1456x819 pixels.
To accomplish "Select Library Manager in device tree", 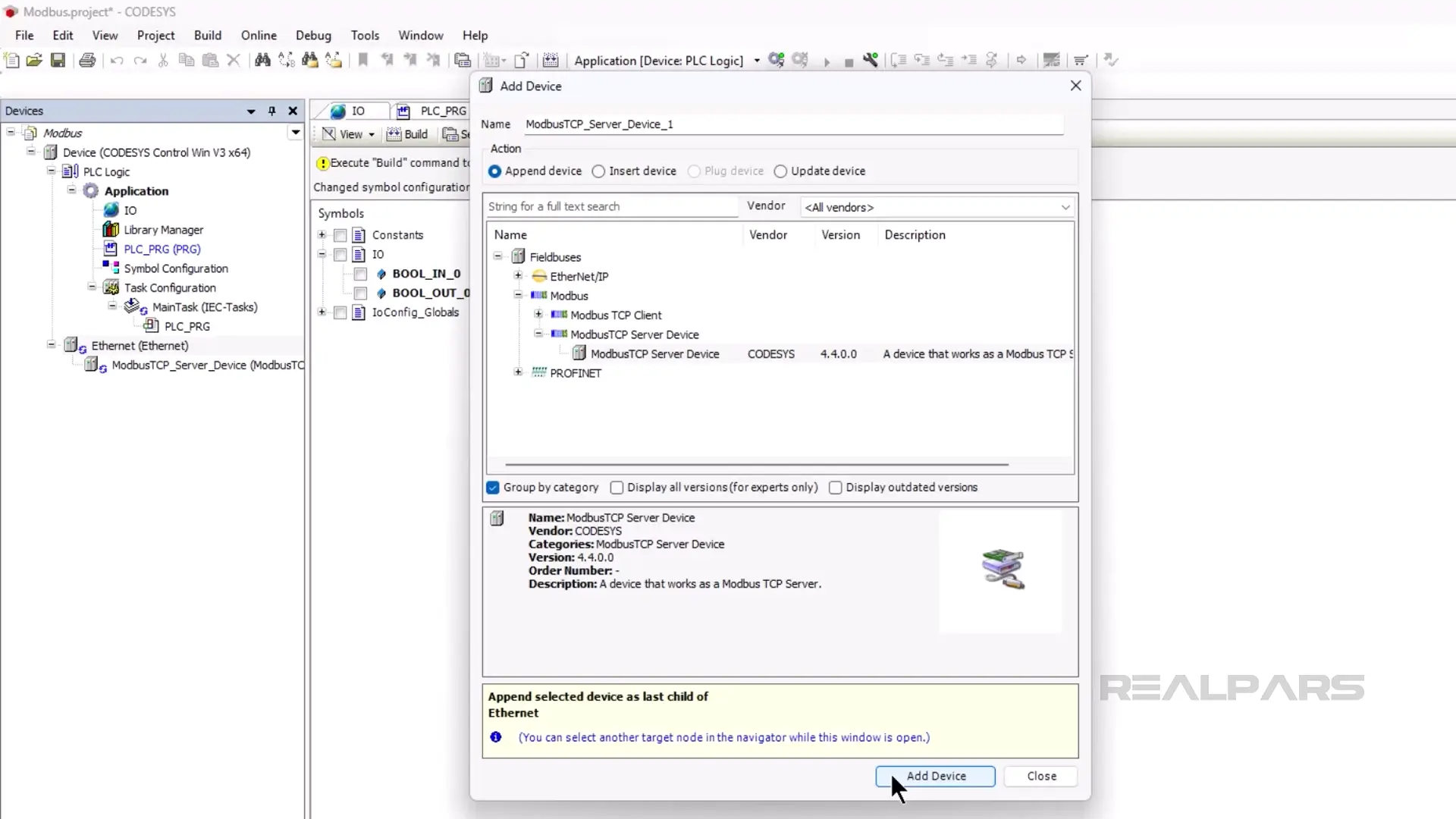I will point(163,230).
